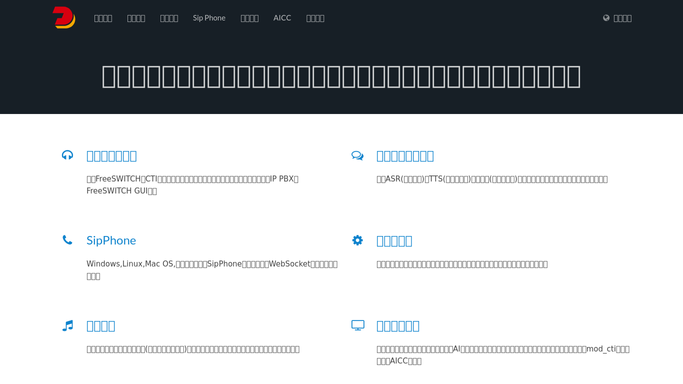Open the heading next to the music note
683x384 pixels.
[101, 326]
